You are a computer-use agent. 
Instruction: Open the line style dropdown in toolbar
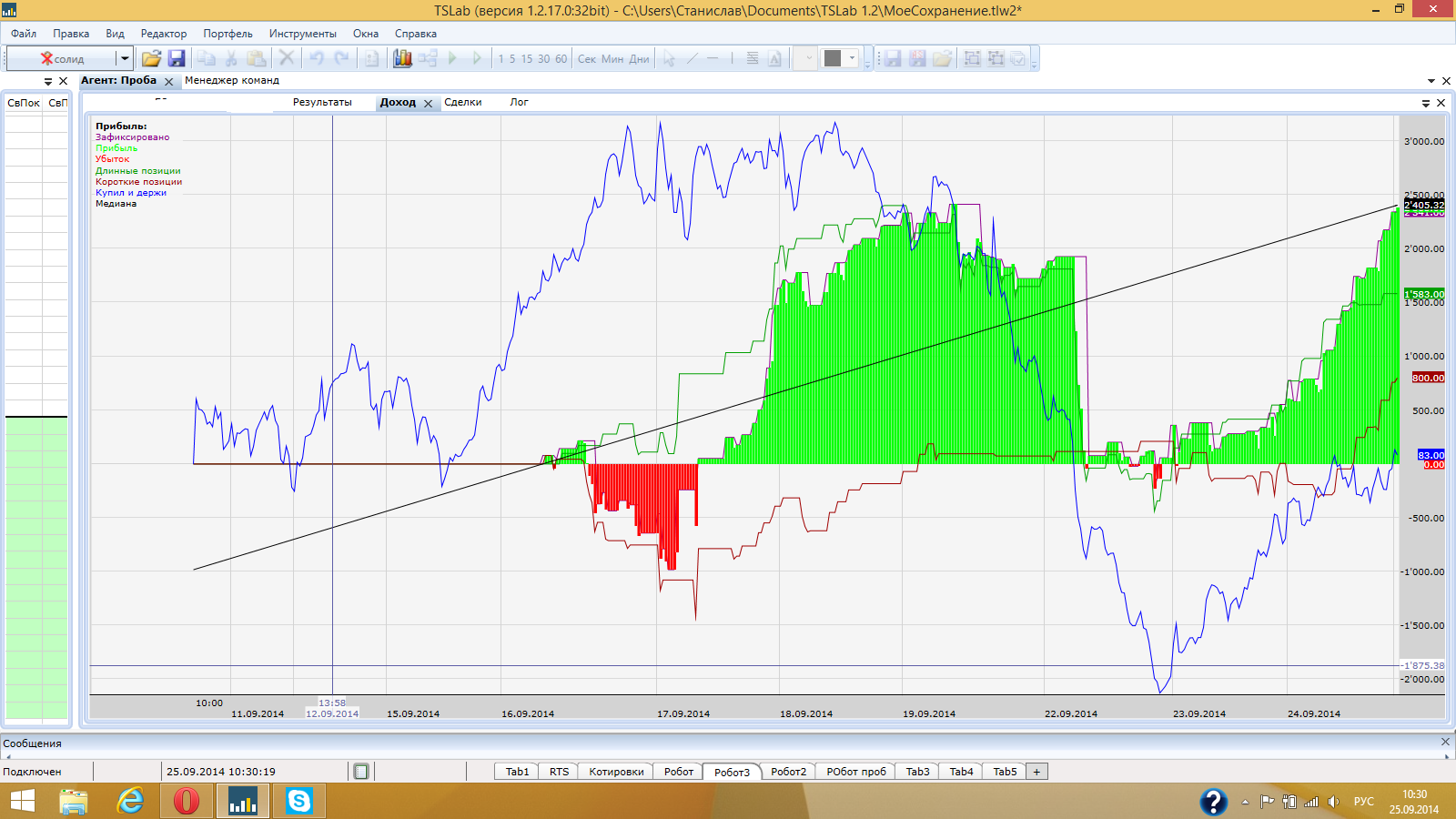coord(806,58)
